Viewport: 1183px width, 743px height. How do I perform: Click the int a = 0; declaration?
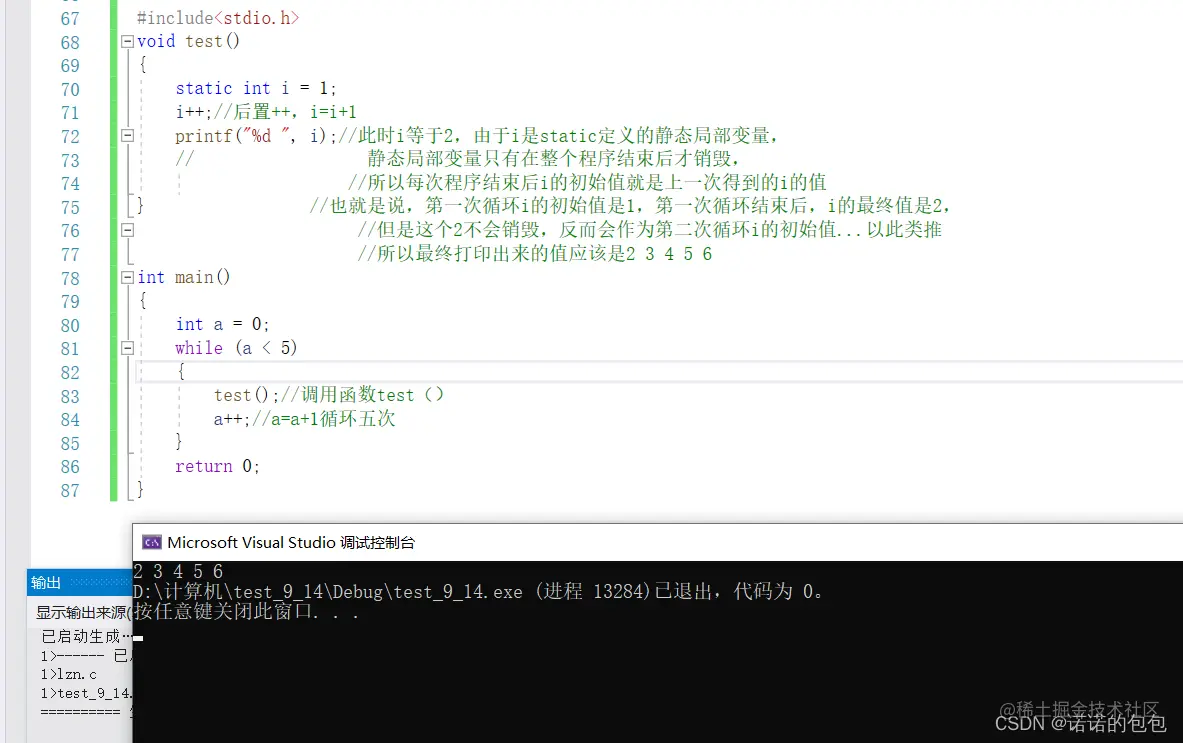coord(223,324)
